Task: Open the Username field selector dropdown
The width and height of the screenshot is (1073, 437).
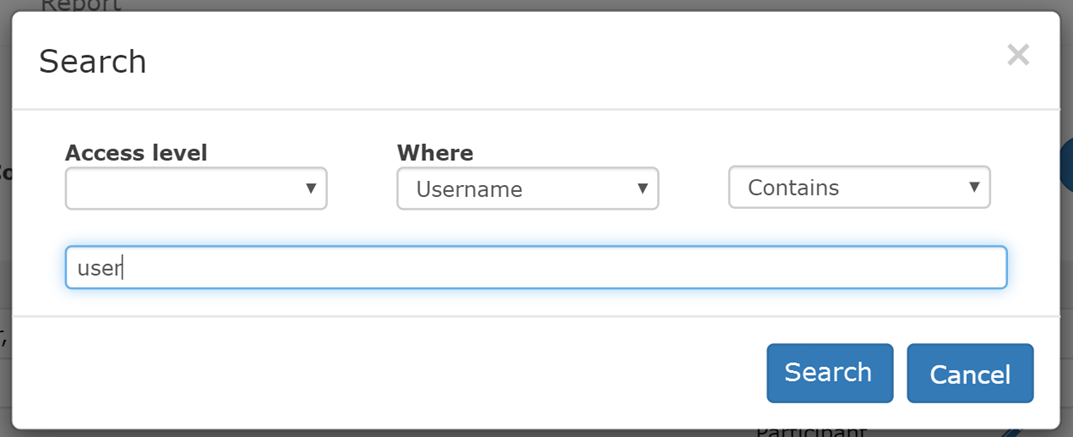Action: click(x=527, y=189)
